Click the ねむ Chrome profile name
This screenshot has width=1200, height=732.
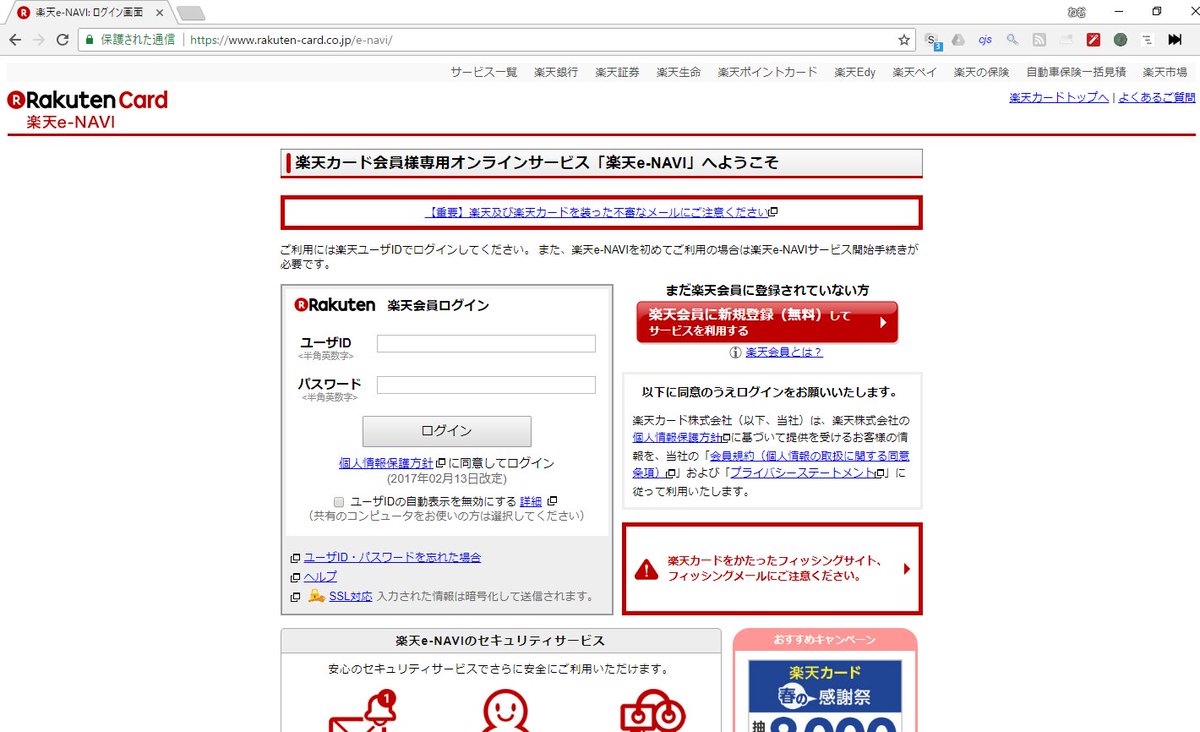[1077, 11]
